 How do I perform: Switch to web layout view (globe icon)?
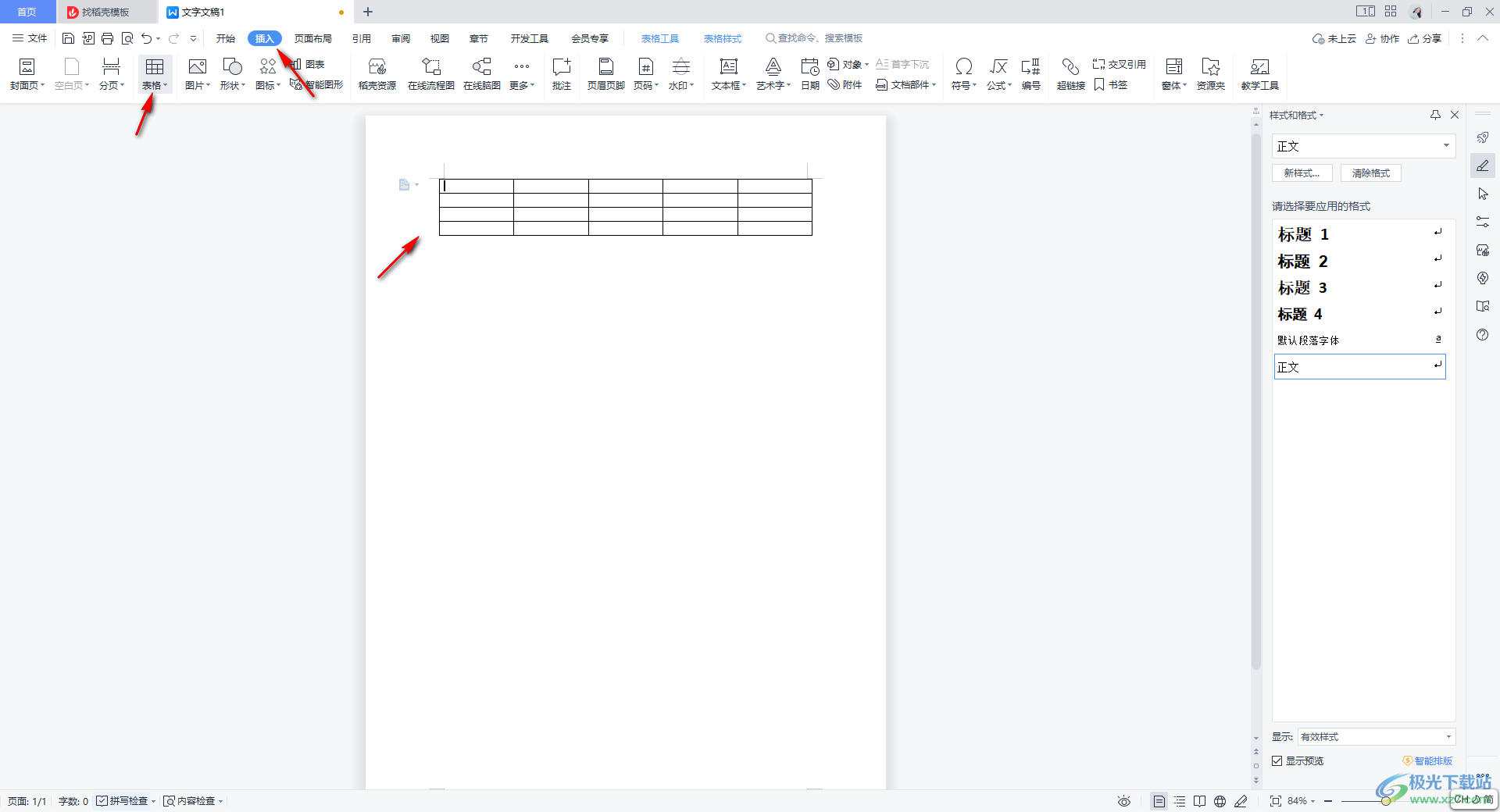pos(1220,801)
